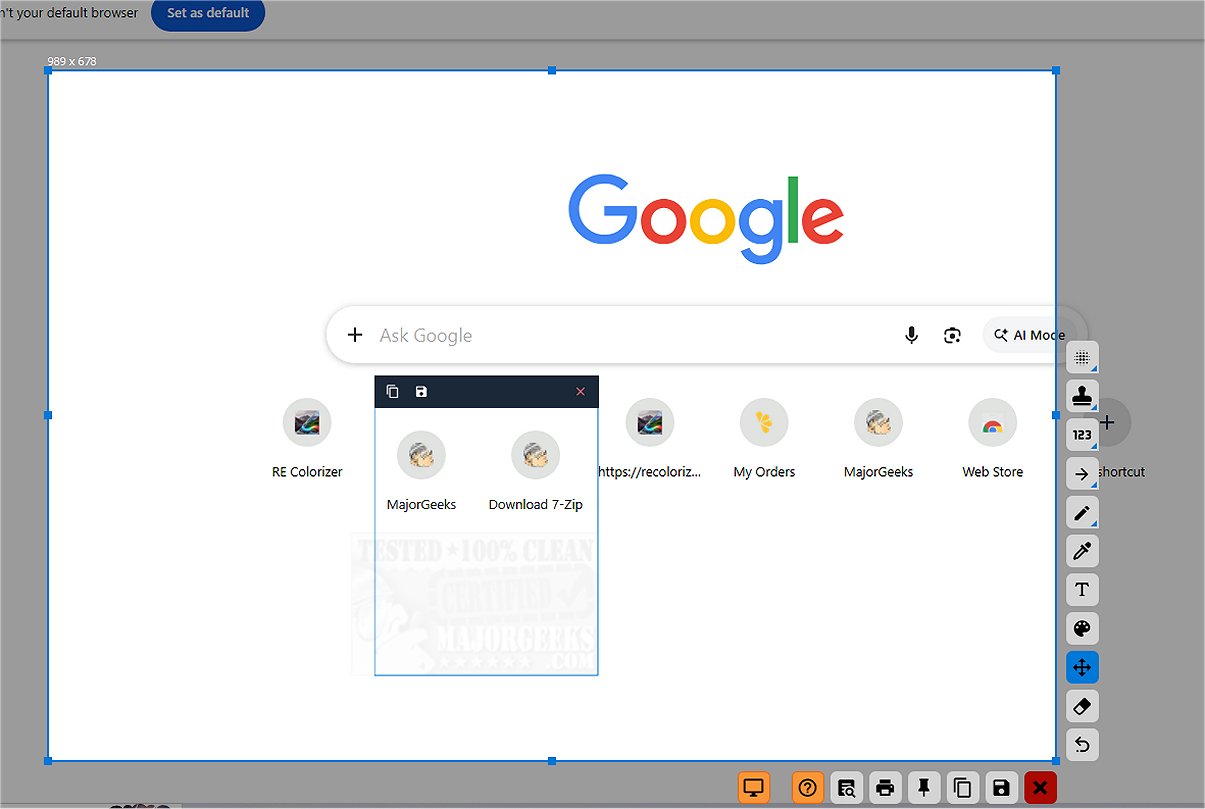Click the orange monitor capture-screen button
This screenshot has width=1205, height=809.
(755, 788)
